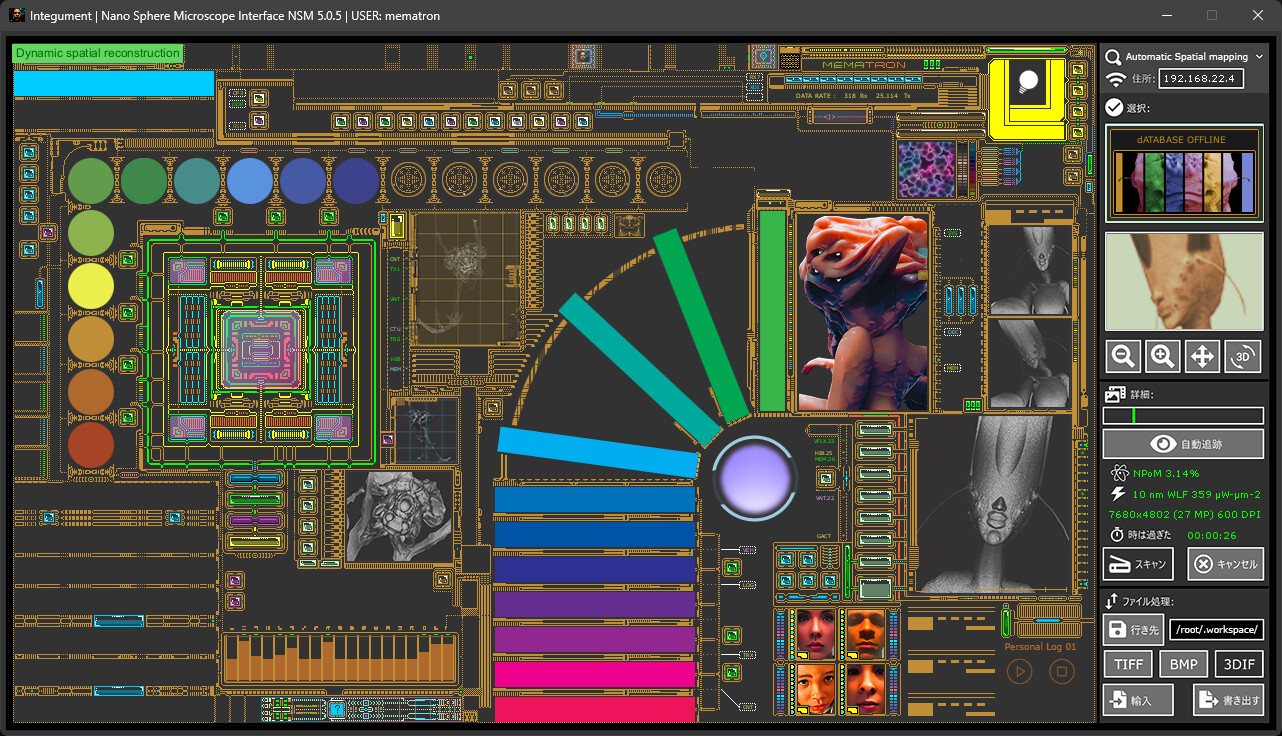Click the Dynamic spatial reconstruction header

(97, 52)
